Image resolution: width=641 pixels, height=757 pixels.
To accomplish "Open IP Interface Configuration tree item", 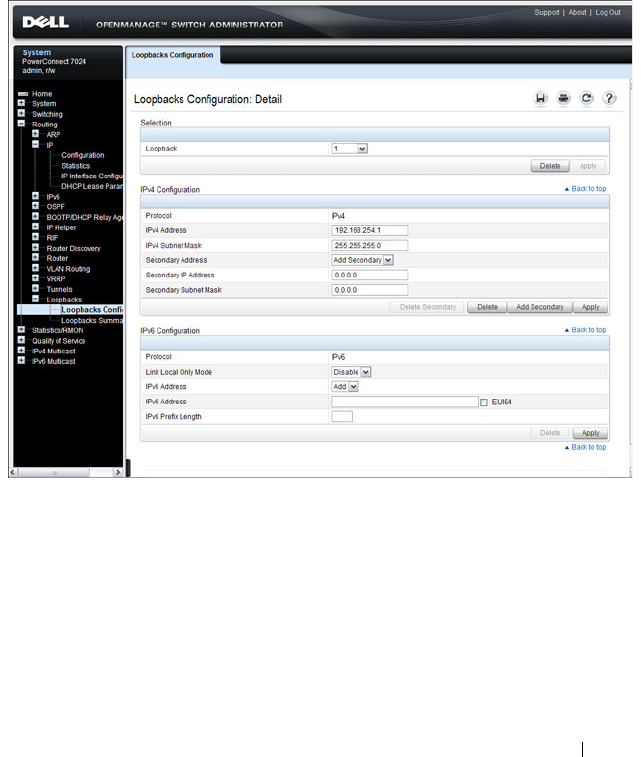I will tap(92, 176).
